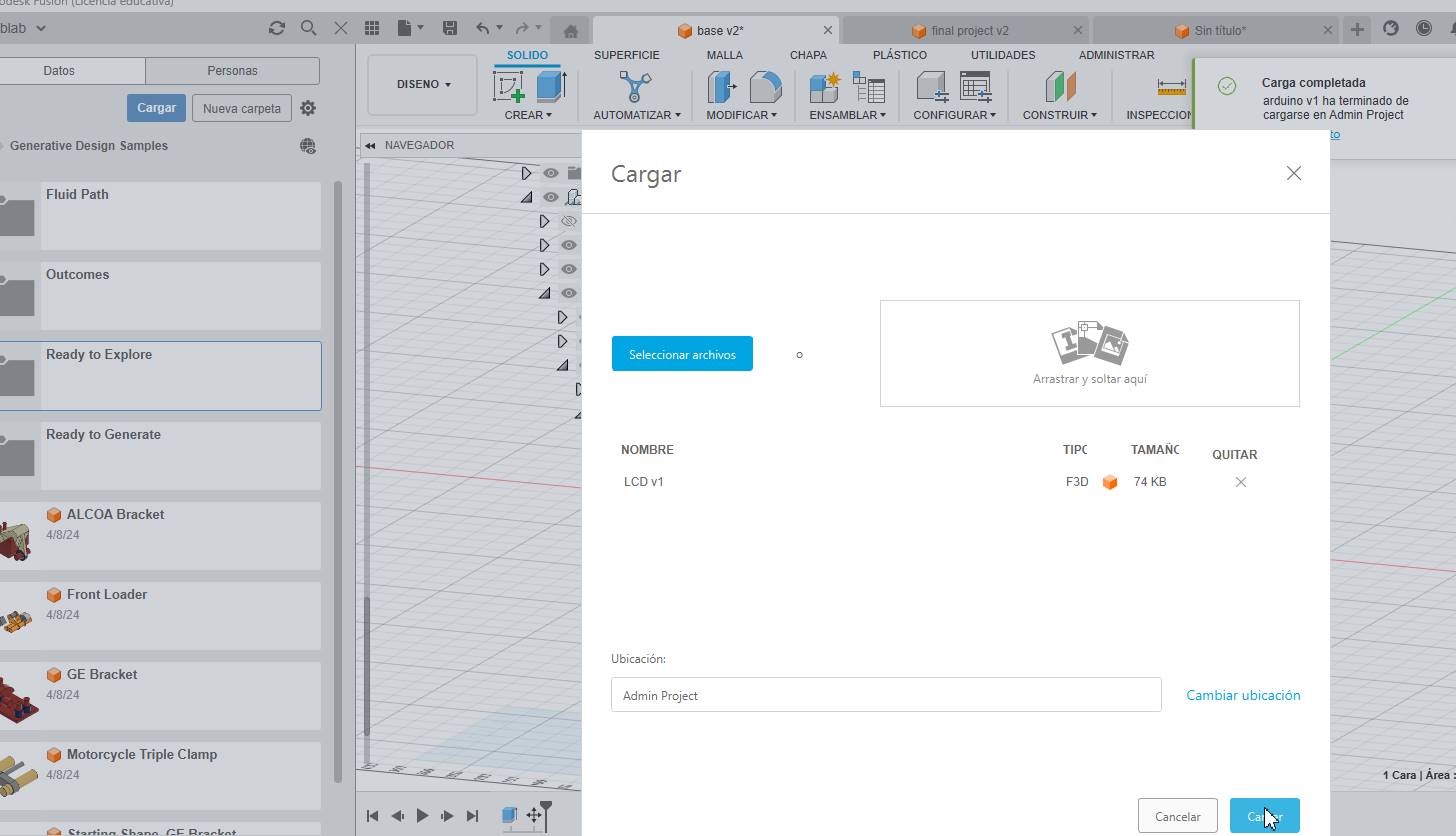
Task: Click the Arrastrar y soltar aquí dropzone
Action: (1089, 353)
